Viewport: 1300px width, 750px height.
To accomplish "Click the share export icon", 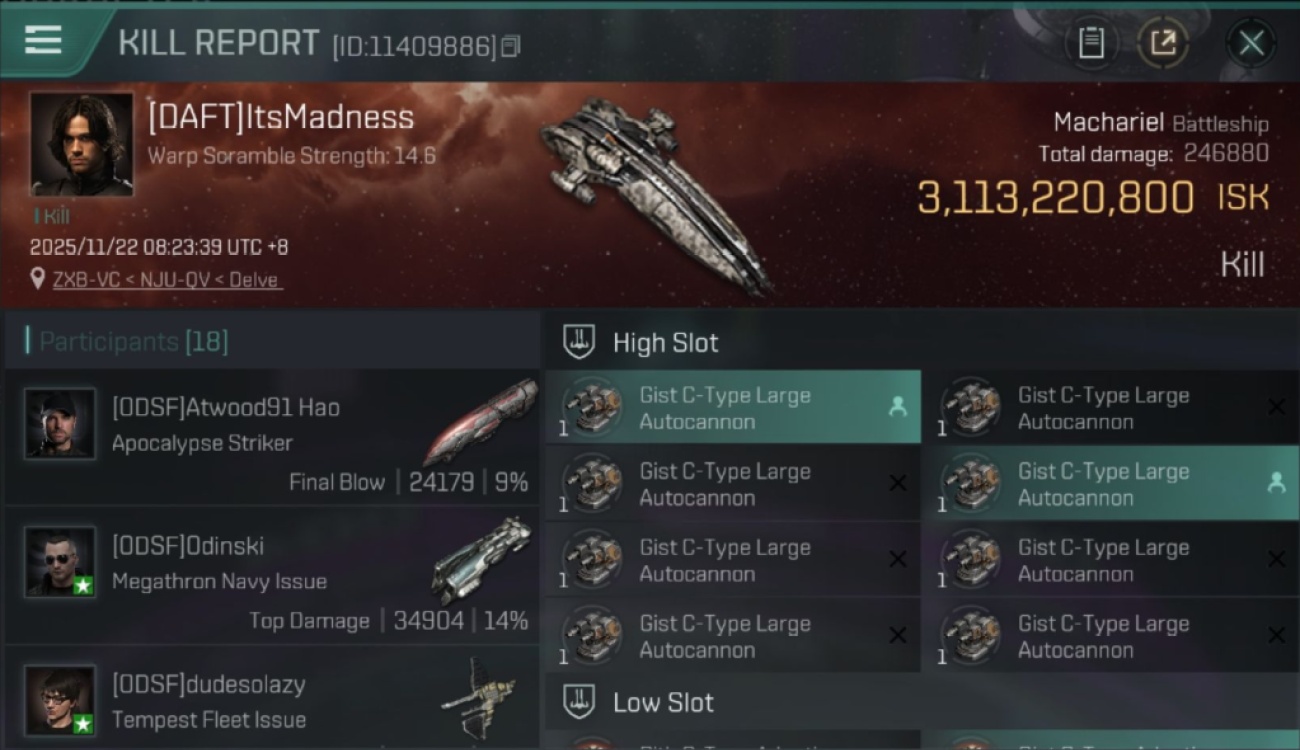I will (1163, 43).
